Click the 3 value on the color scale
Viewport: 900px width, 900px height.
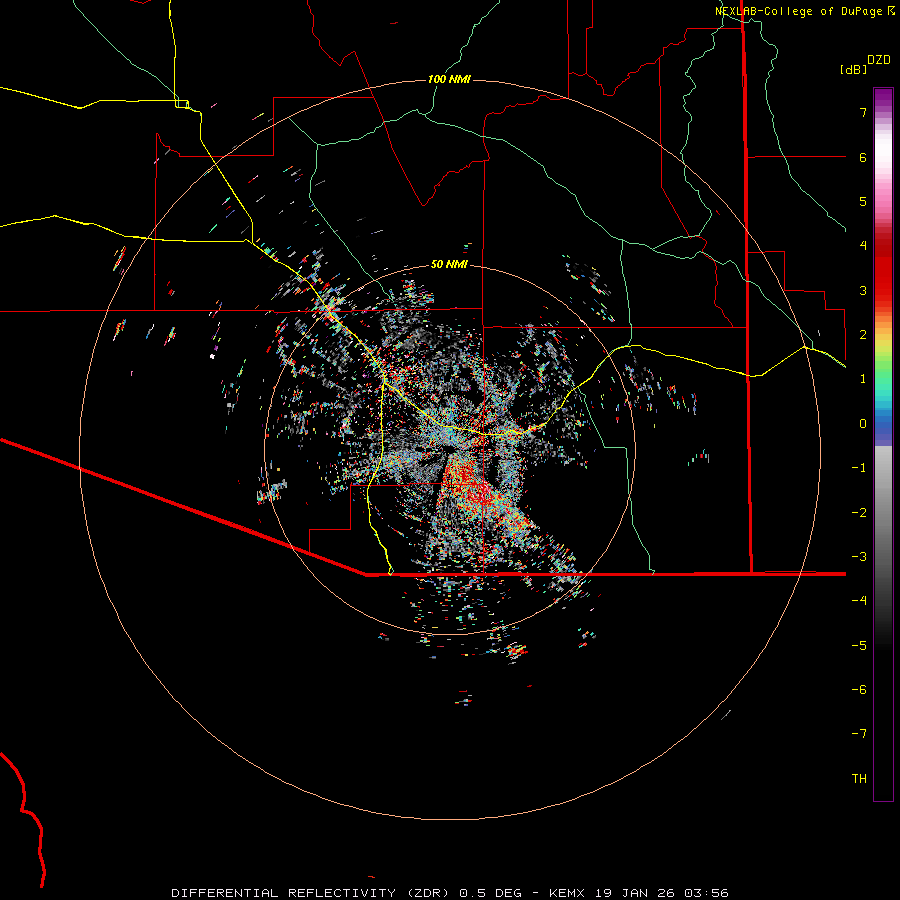coord(863,290)
